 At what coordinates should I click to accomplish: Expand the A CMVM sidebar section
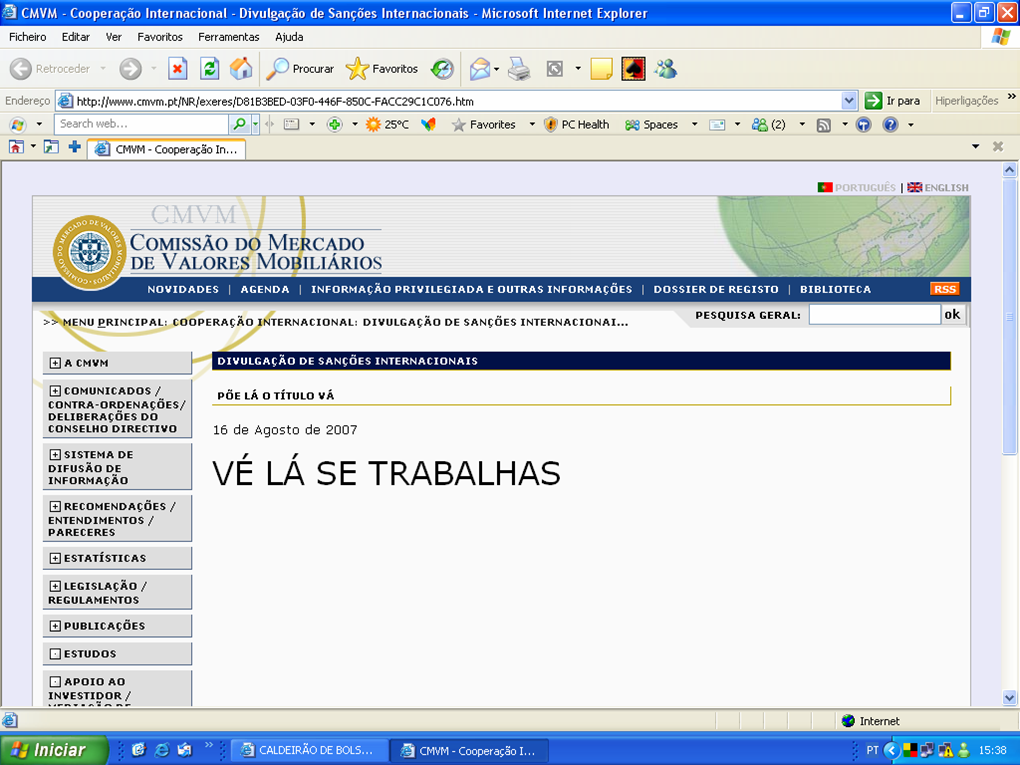55,363
